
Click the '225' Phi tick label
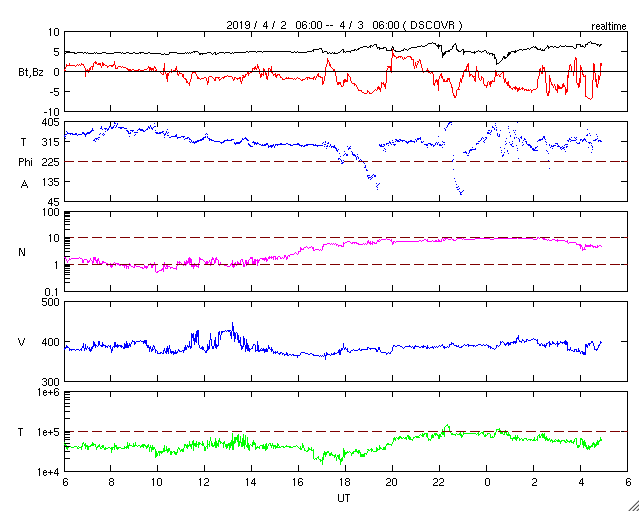tap(52, 162)
